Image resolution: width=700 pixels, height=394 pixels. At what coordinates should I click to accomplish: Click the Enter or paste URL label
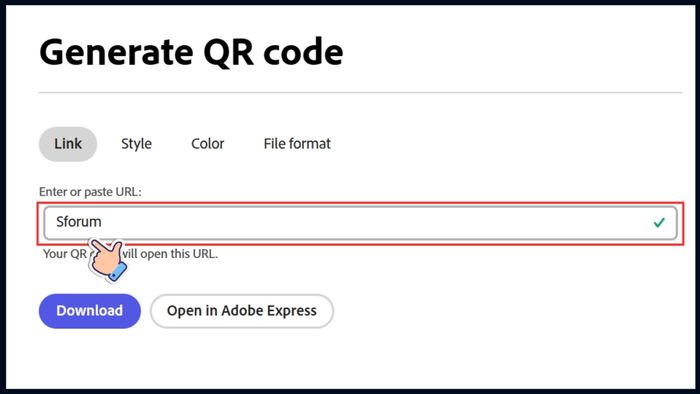[x=90, y=192]
